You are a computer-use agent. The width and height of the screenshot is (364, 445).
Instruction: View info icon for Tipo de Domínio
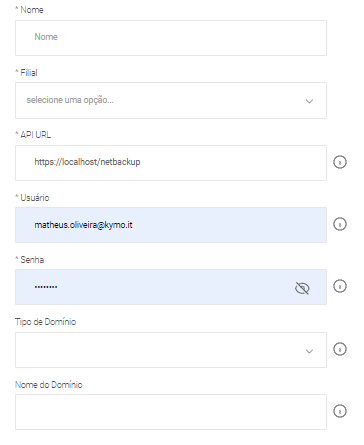[x=340, y=349]
